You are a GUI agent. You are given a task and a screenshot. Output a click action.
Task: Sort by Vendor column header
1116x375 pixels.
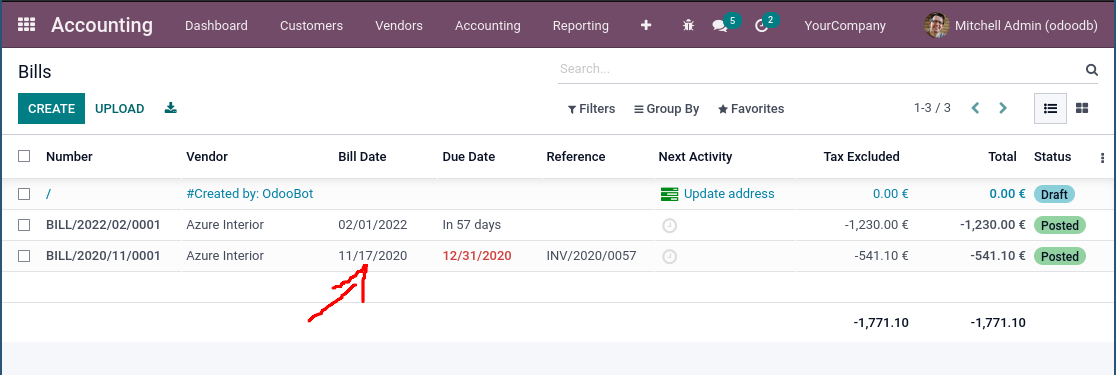[207, 157]
